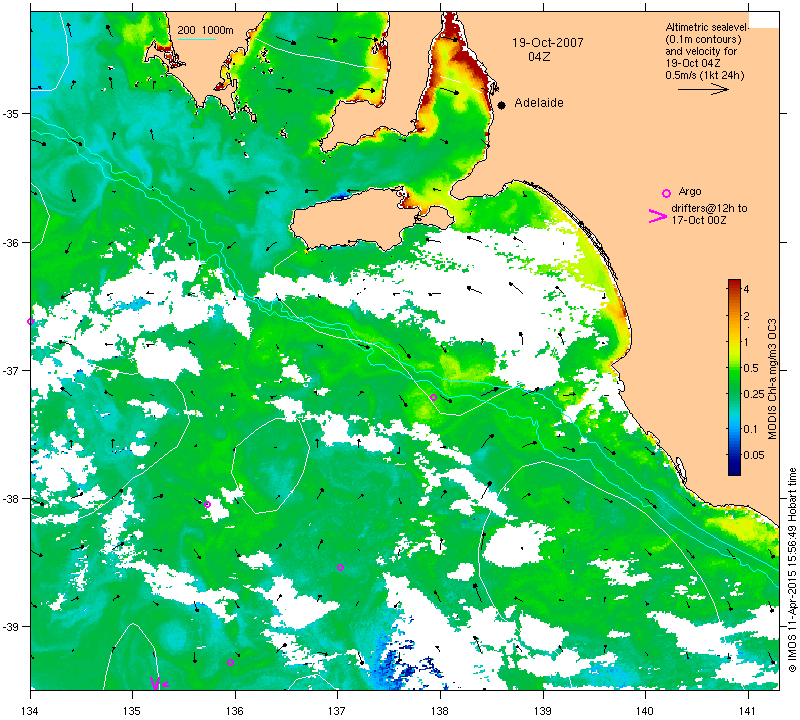Click the '19-Oct-2007' date text
The image size is (800, 720).
[x=547, y=43]
